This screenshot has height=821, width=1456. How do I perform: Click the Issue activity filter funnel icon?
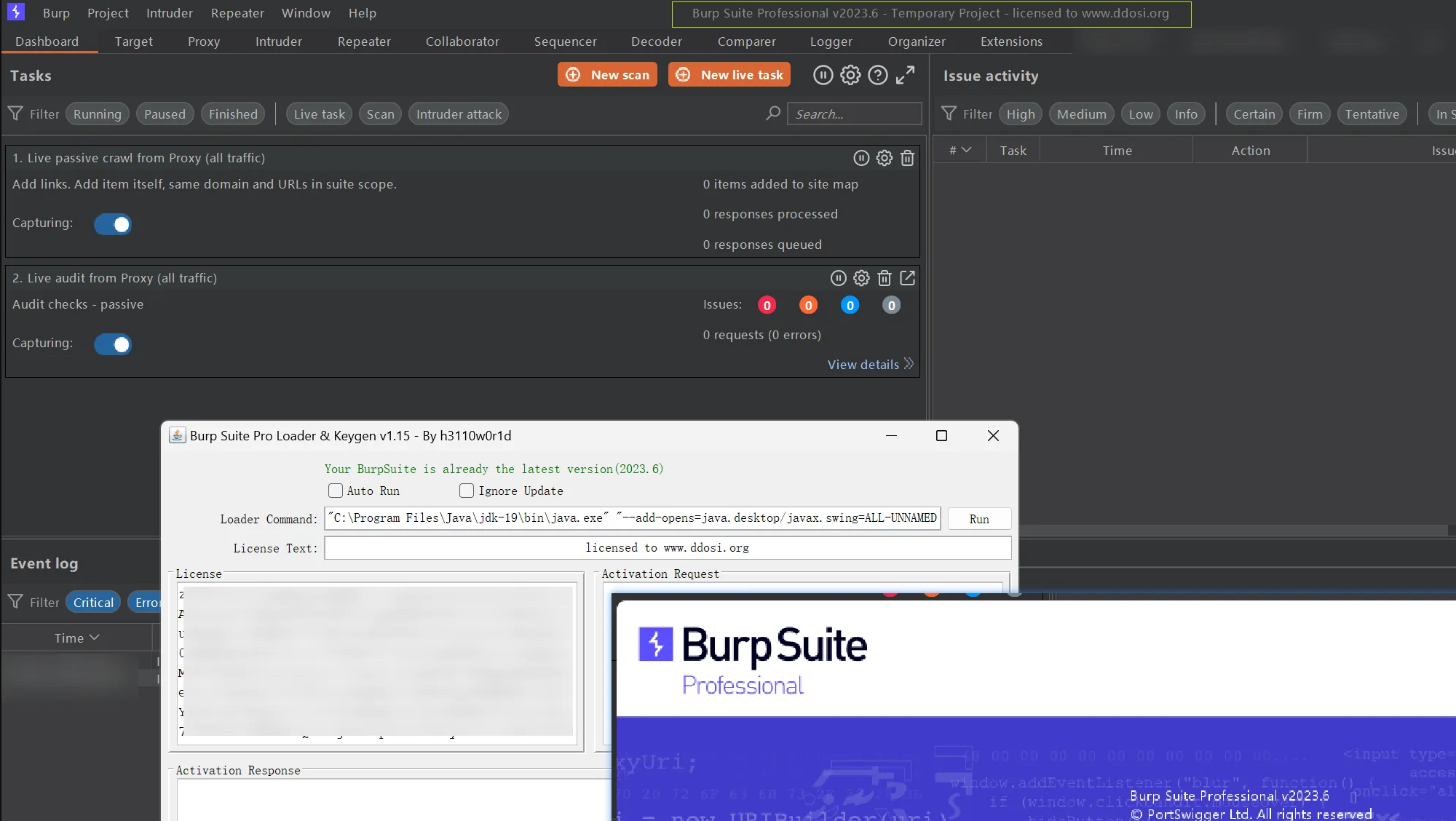949,114
